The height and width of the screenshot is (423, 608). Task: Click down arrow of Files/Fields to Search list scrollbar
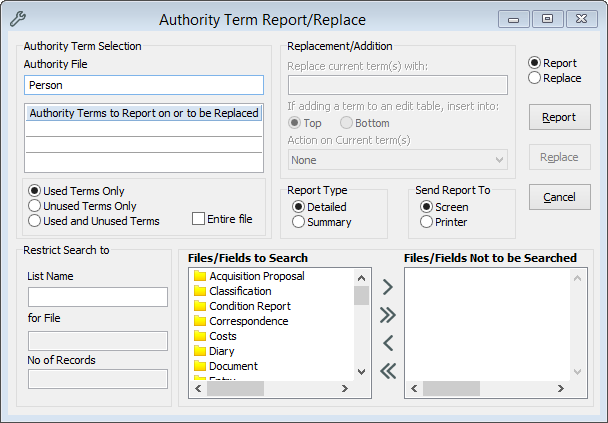tap(361, 371)
